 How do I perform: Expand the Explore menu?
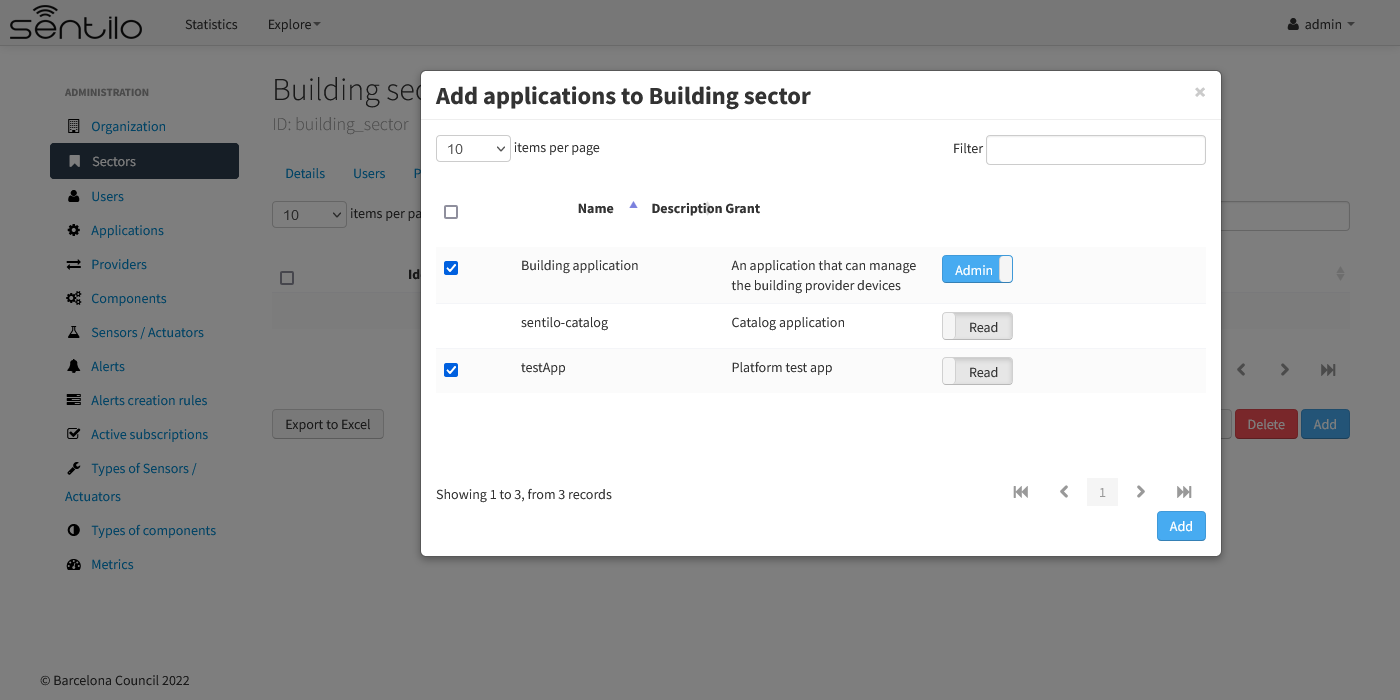pyautogui.click(x=294, y=24)
